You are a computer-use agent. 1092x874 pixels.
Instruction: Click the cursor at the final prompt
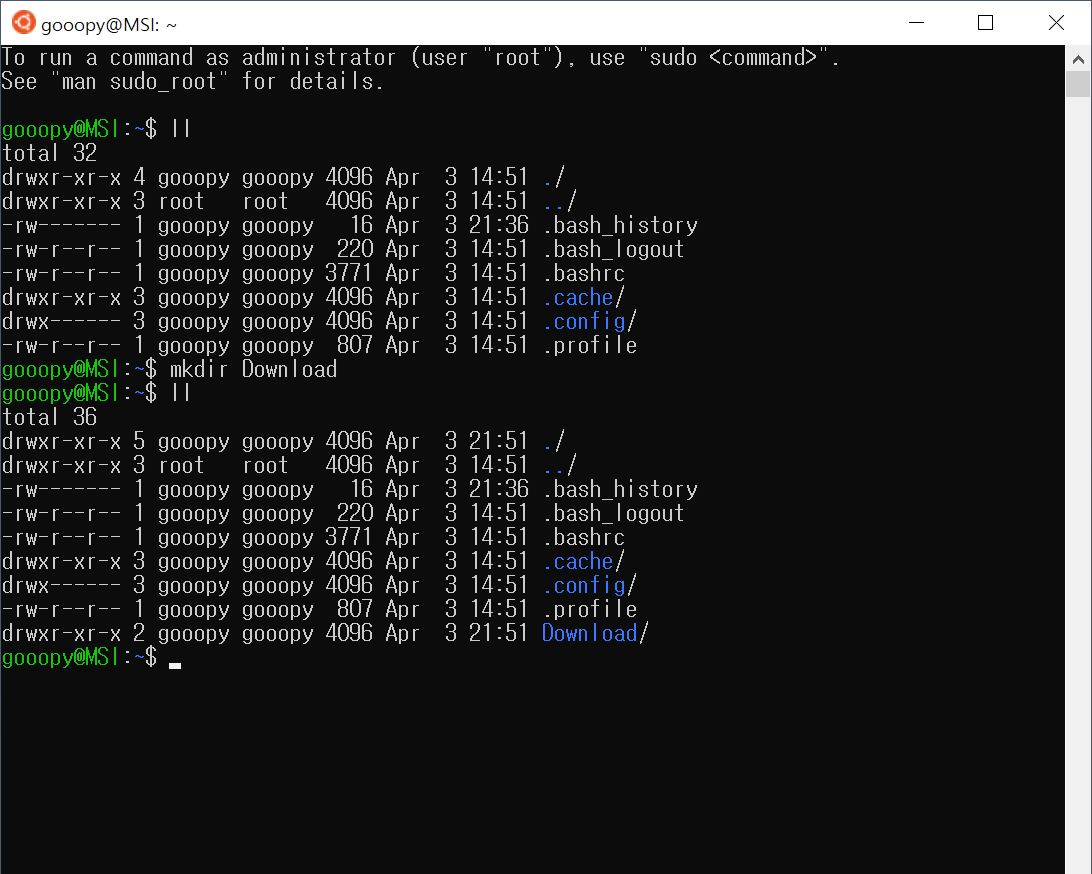(x=175, y=665)
